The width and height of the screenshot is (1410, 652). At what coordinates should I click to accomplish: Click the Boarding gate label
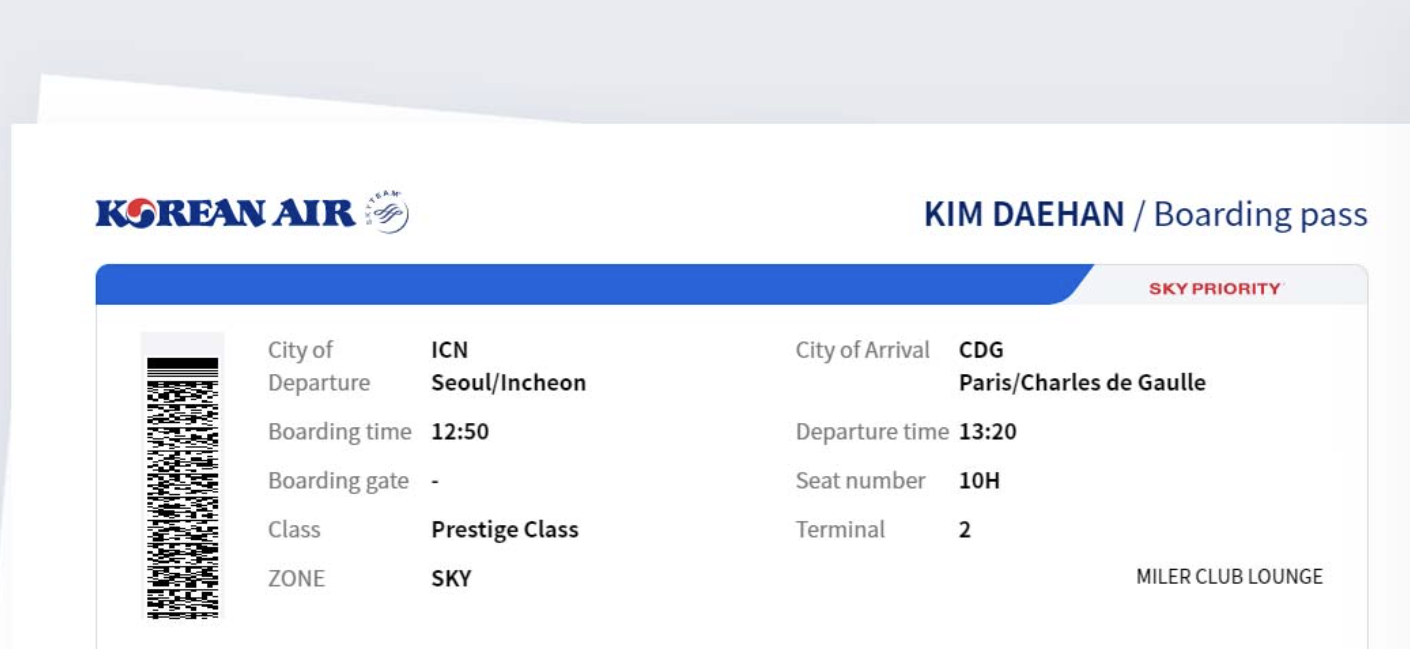(x=338, y=481)
